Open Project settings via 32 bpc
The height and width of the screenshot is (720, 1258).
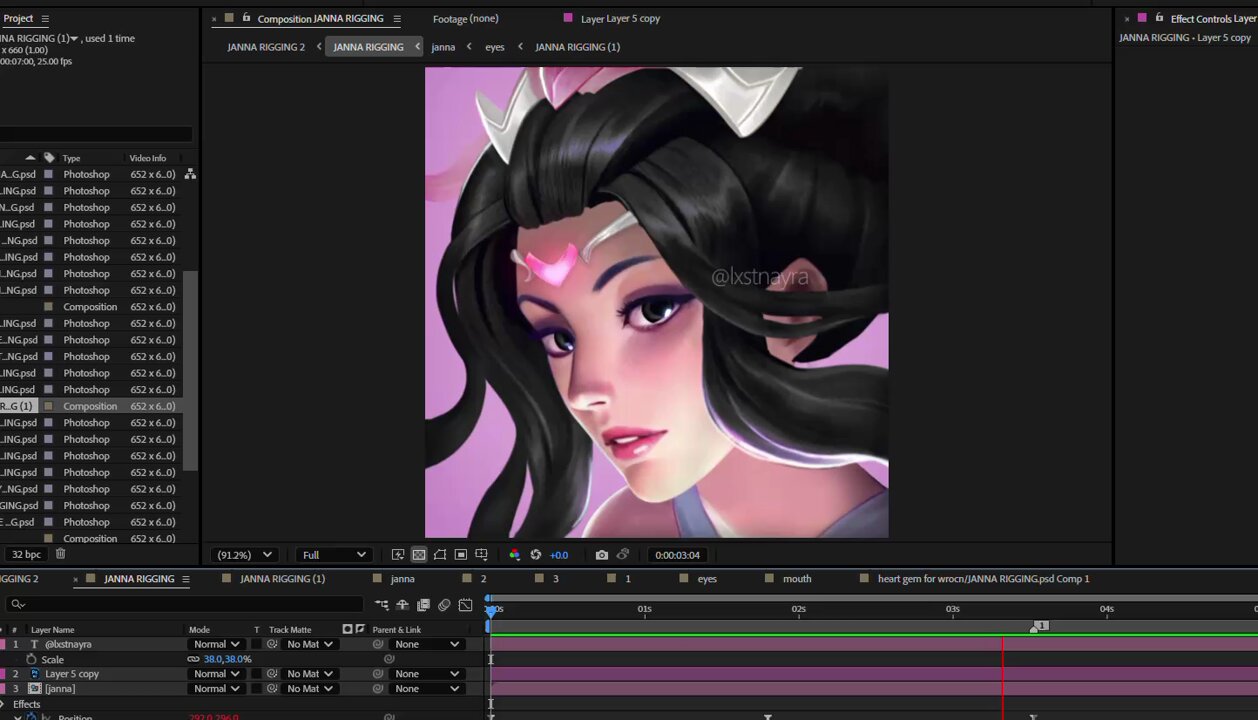tap(26, 554)
